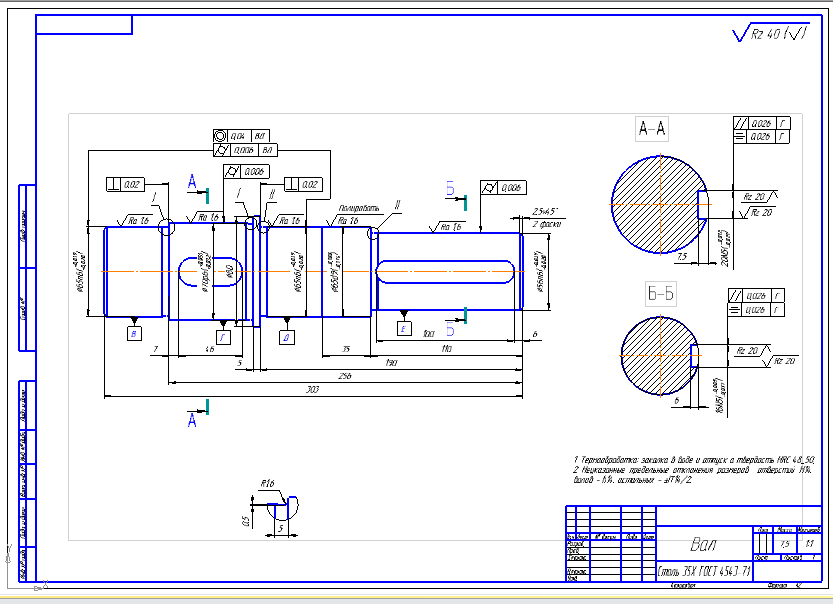Click the 110 keyway length dimension
The width and height of the screenshot is (840, 604).
(445, 350)
